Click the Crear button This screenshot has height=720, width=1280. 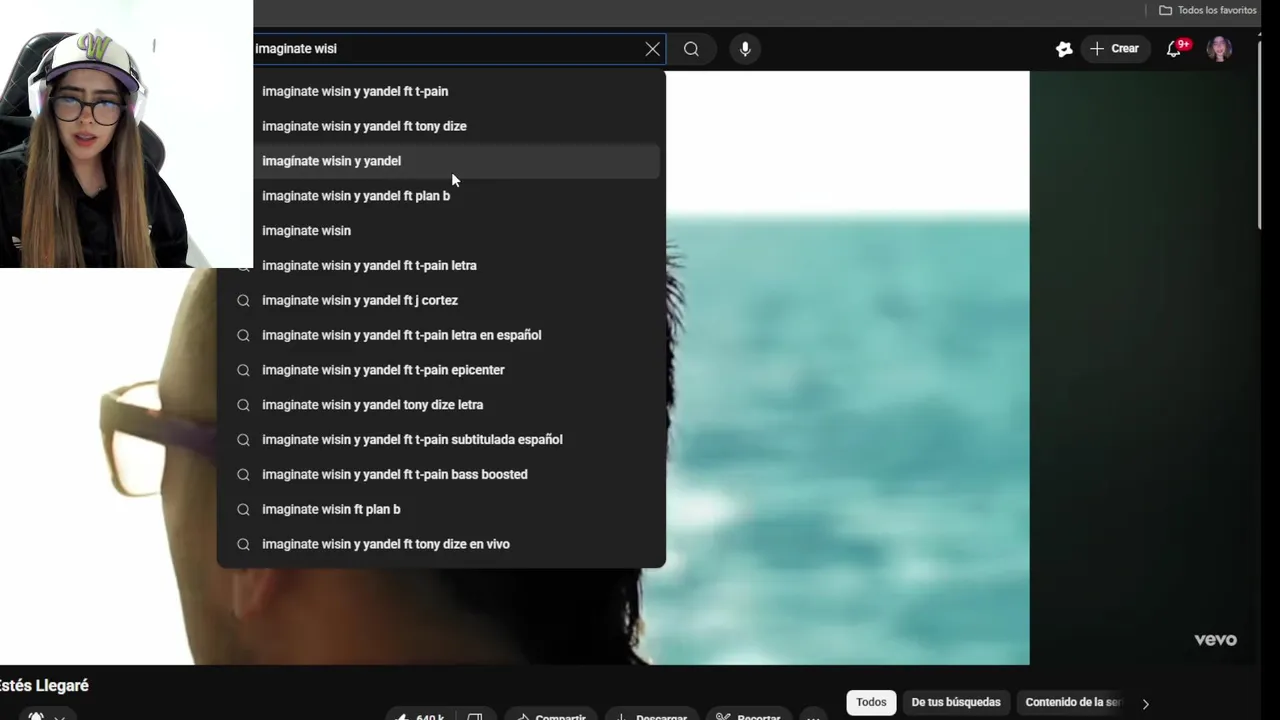point(1115,49)
